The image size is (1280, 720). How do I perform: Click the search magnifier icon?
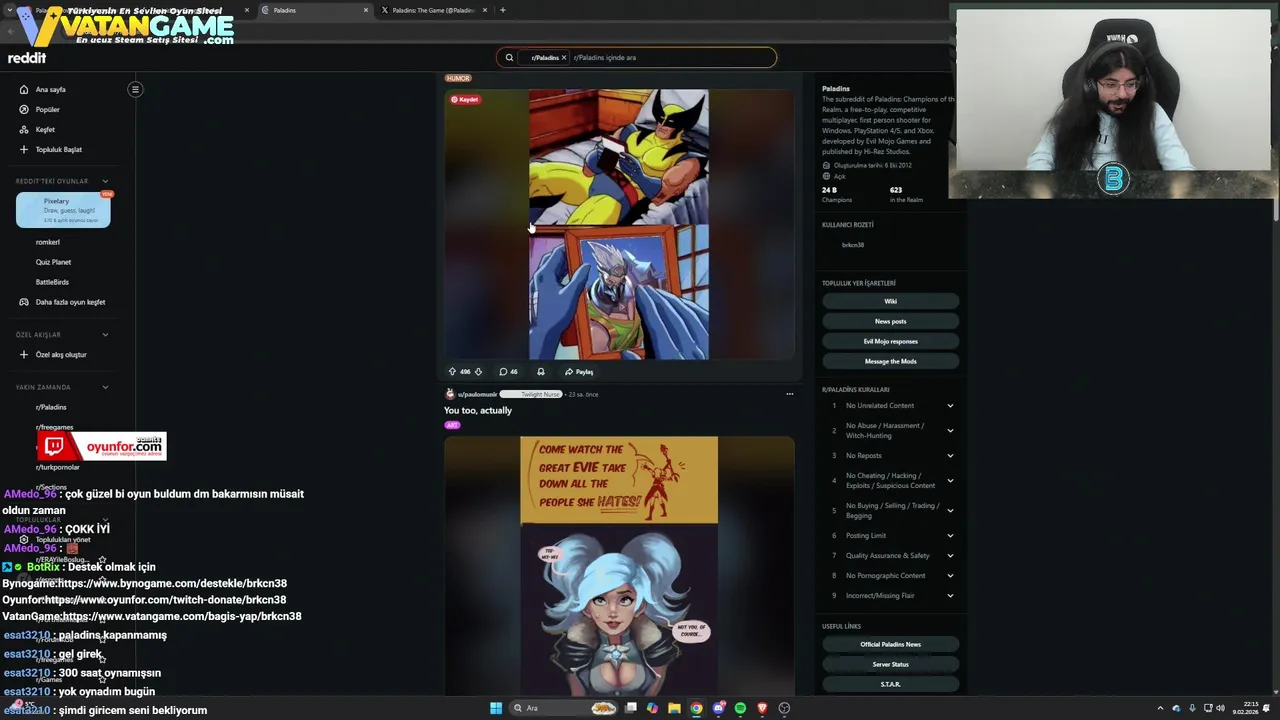pos(509,57)
